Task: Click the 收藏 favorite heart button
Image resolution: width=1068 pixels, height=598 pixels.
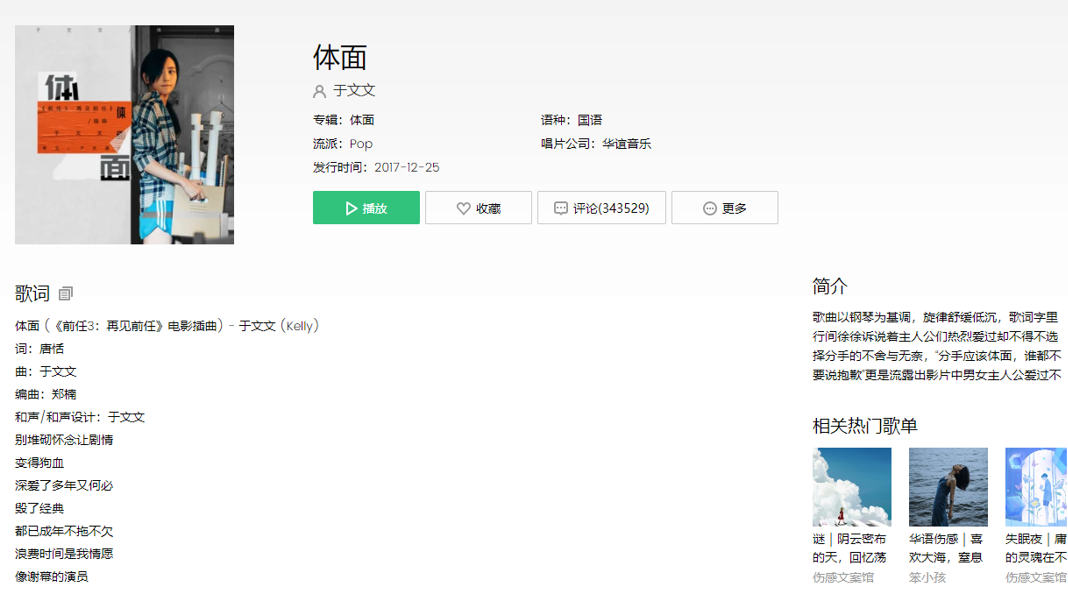Action: (x=478, y=208)
